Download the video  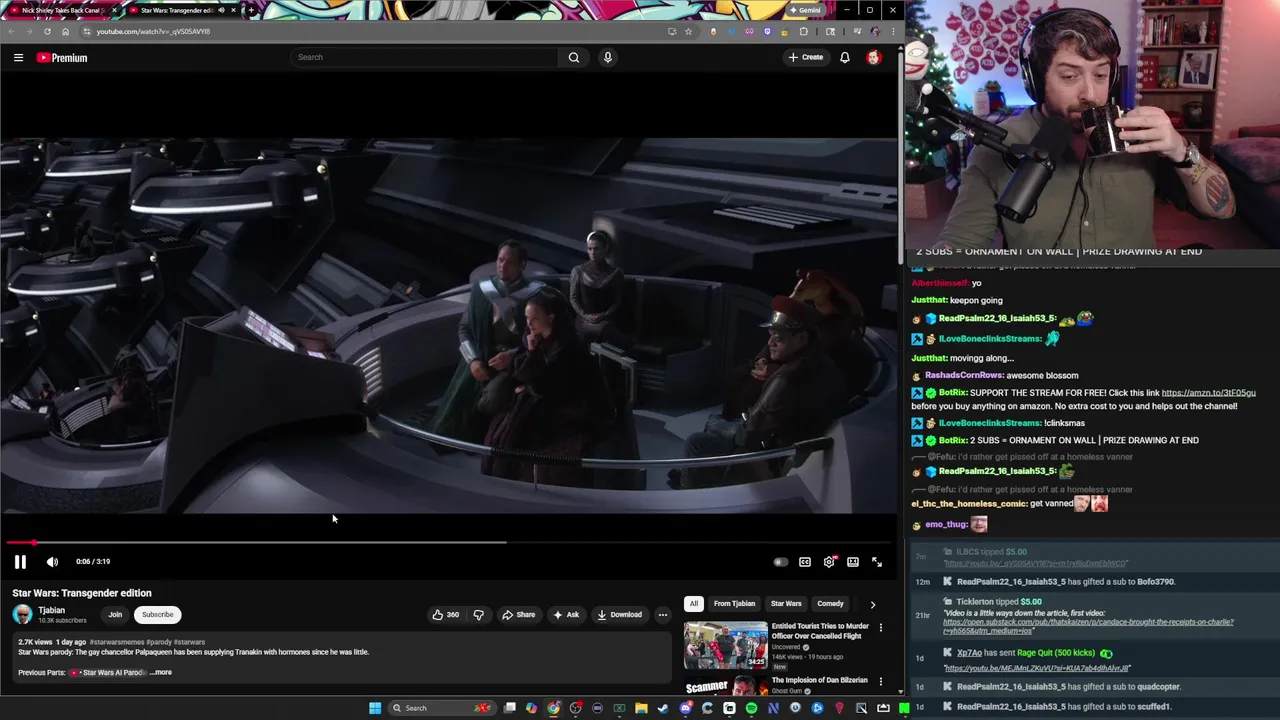coord(619,615)
